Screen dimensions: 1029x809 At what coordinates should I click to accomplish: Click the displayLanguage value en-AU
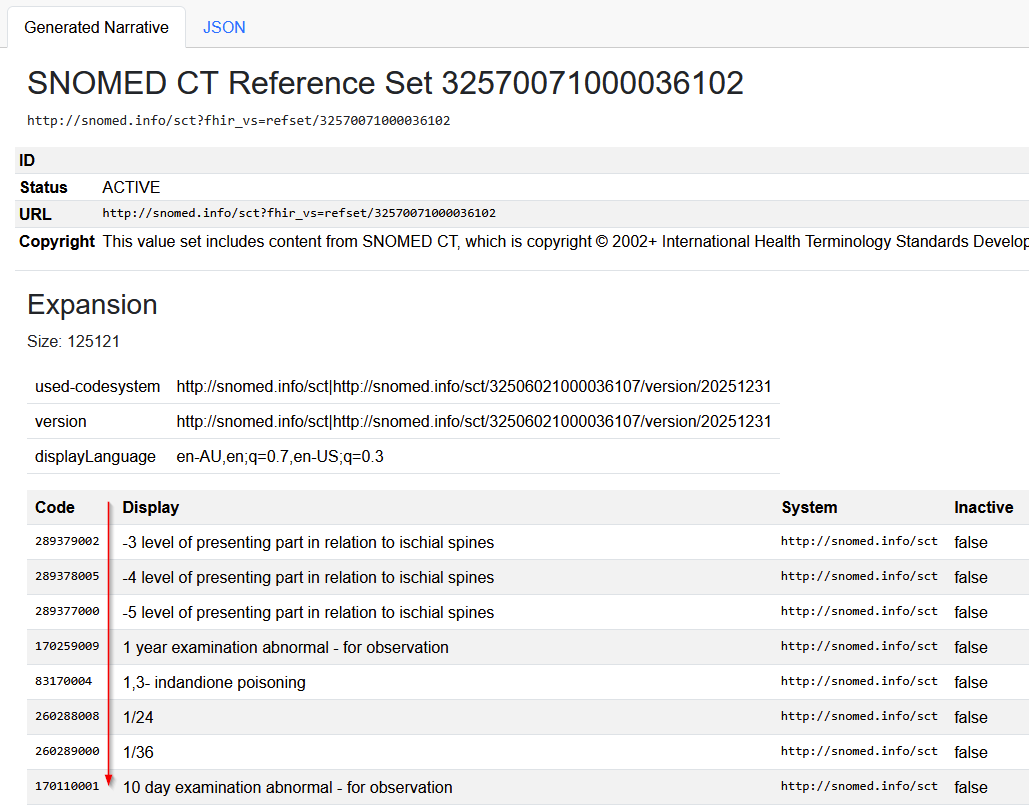click(x=280, y=457)
